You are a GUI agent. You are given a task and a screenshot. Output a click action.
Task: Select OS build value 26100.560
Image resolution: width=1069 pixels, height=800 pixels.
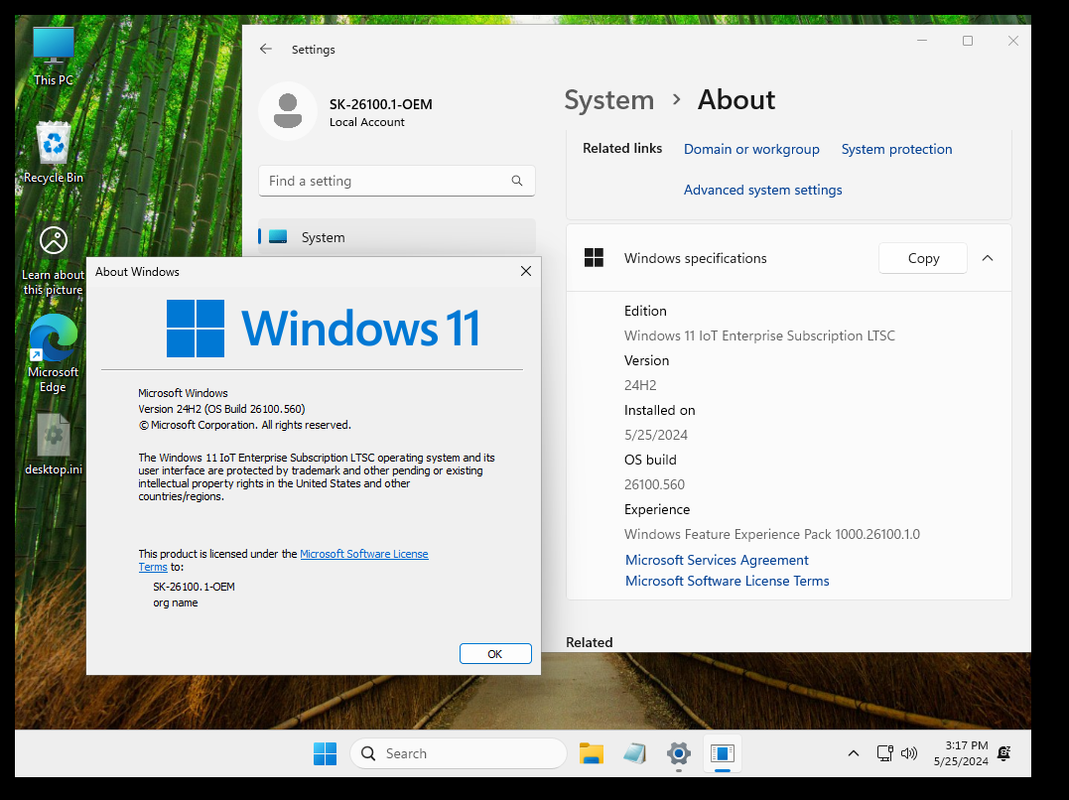654,484
